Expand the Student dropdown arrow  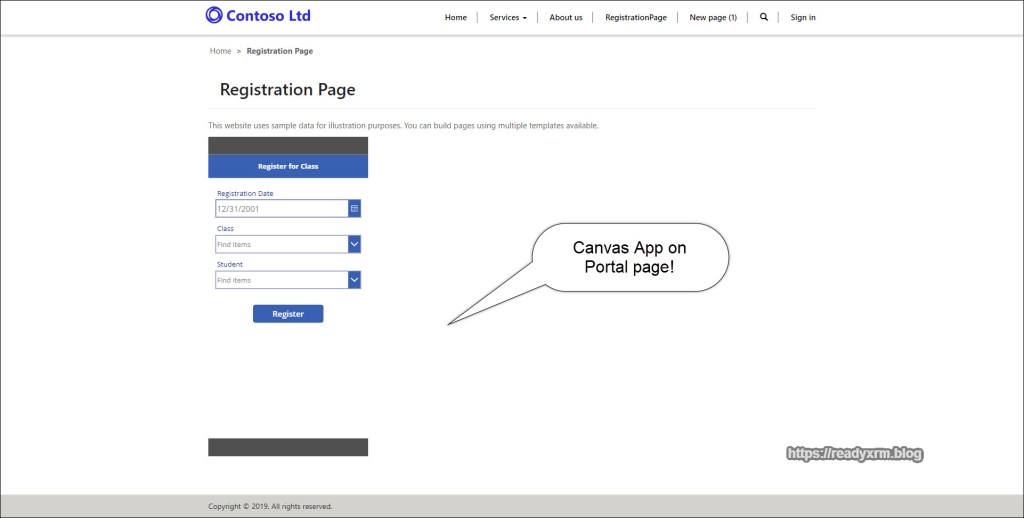(x=354, y=280)
